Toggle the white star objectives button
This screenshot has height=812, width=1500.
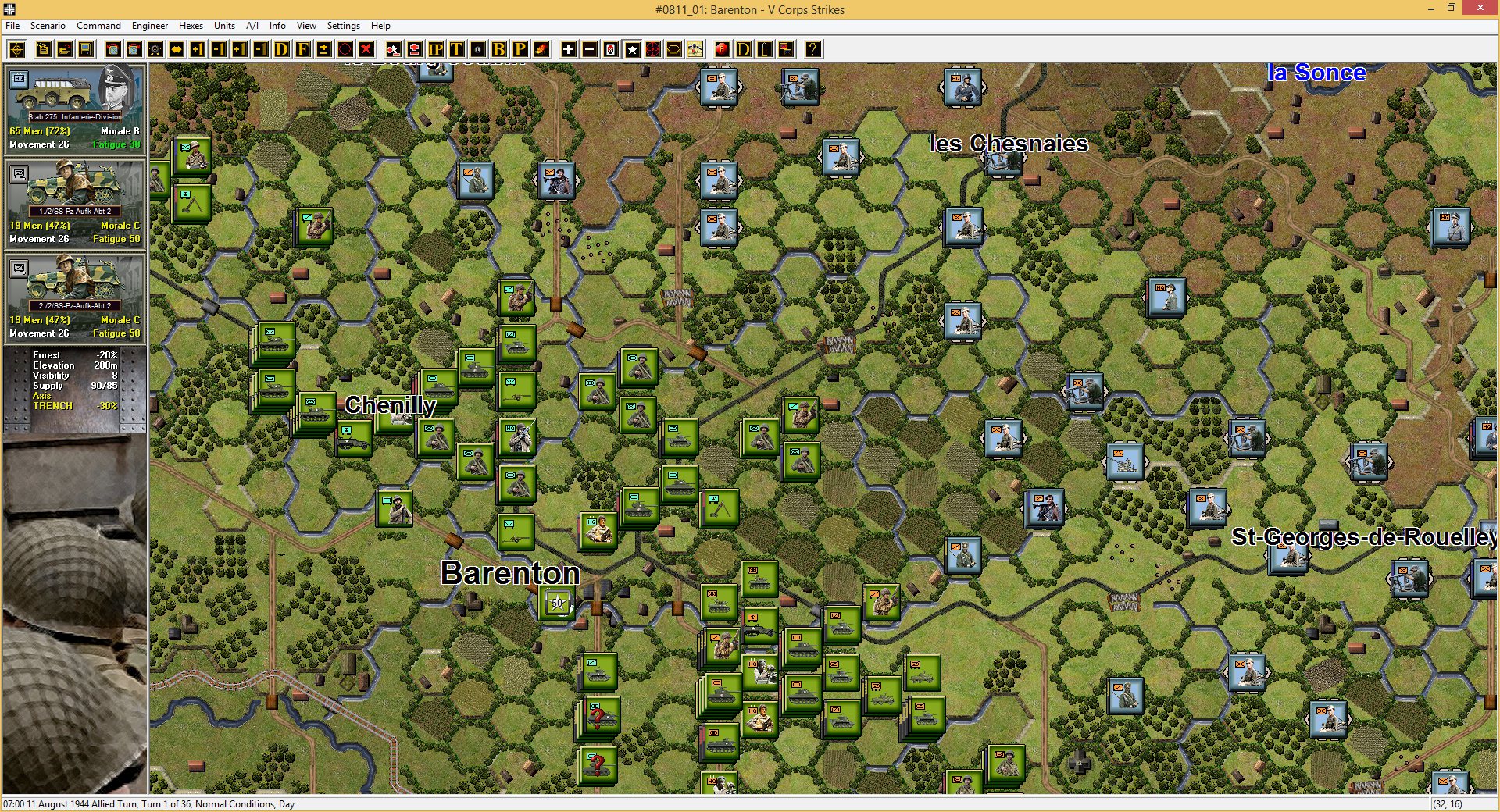632,49
